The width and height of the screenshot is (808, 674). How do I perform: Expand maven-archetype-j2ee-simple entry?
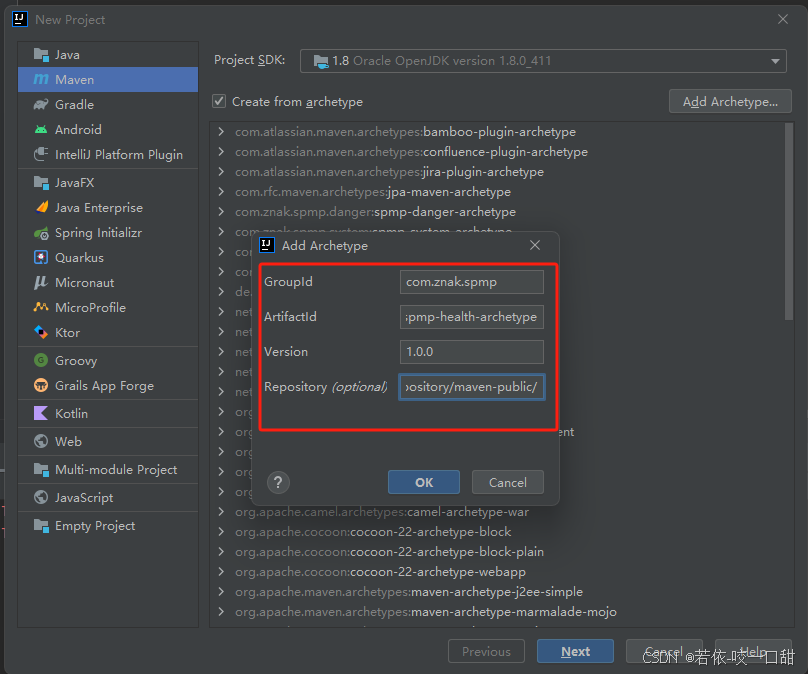point(222,592)
